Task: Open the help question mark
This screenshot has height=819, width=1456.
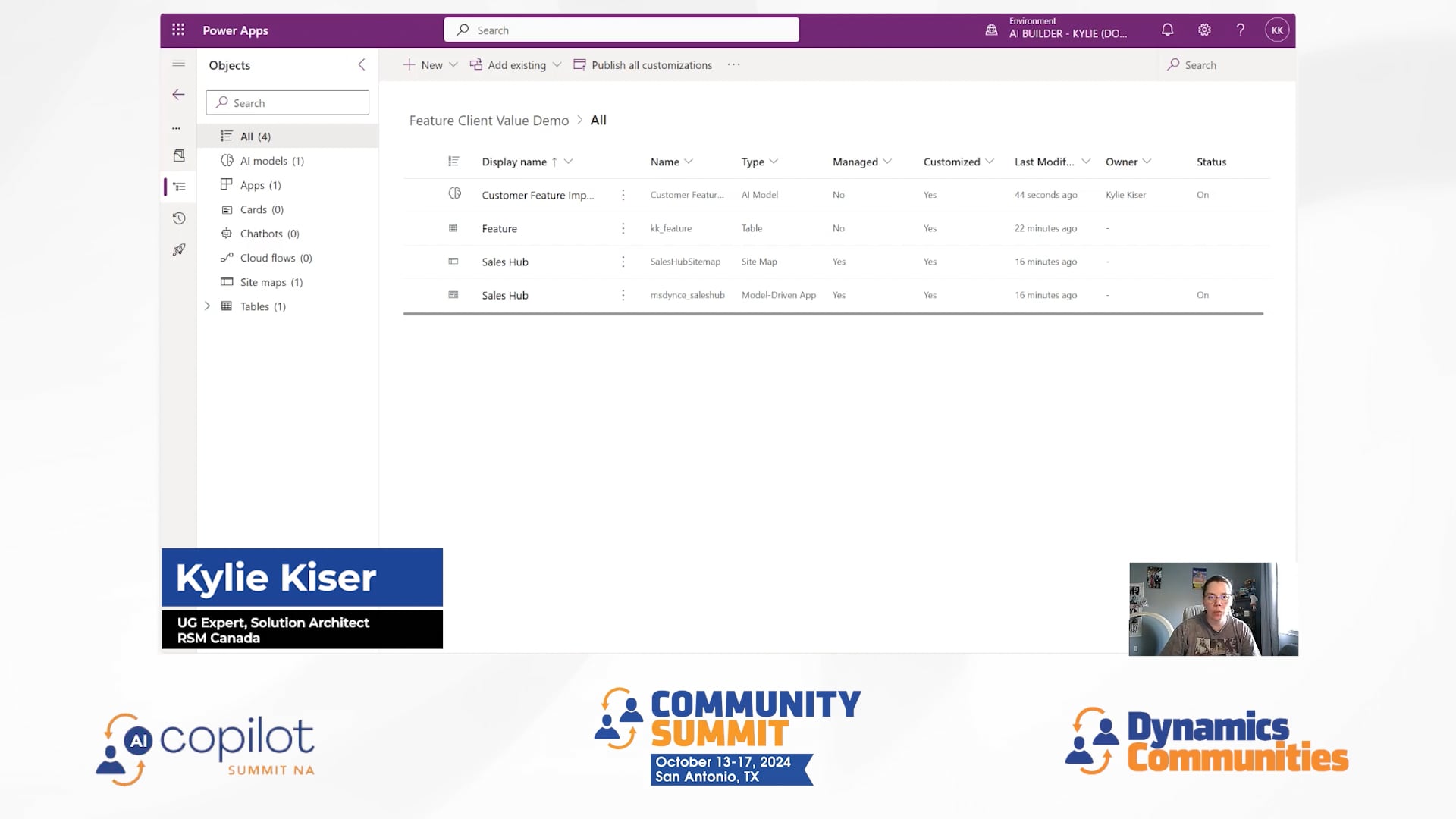Action: pos(1241,30)
